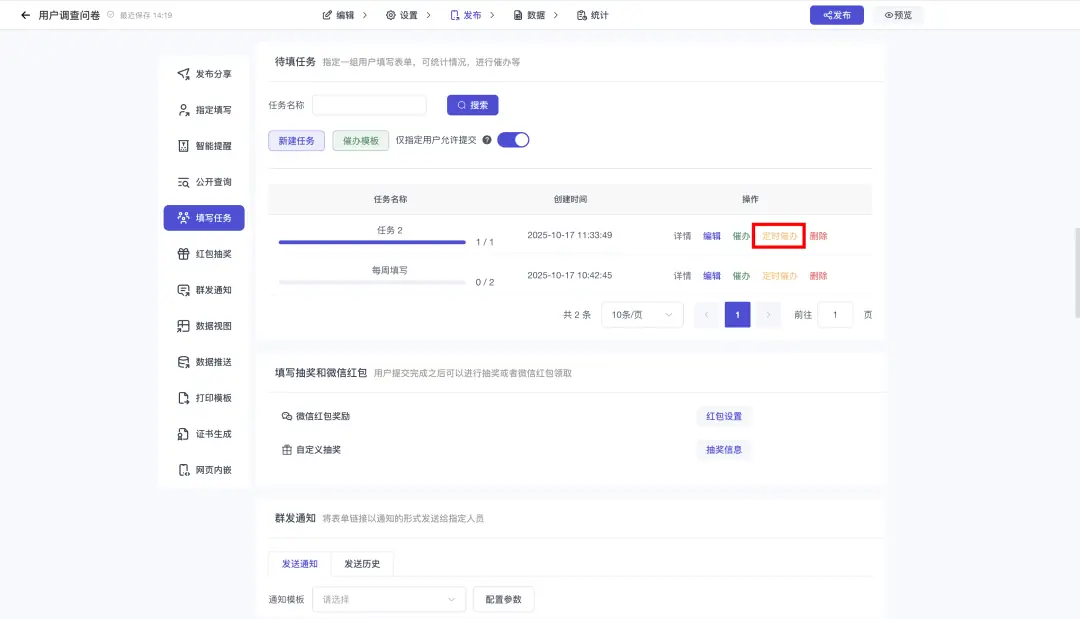Click the document icon of the 数据 step
The image size is (1080, 619).
click(518, 15)
